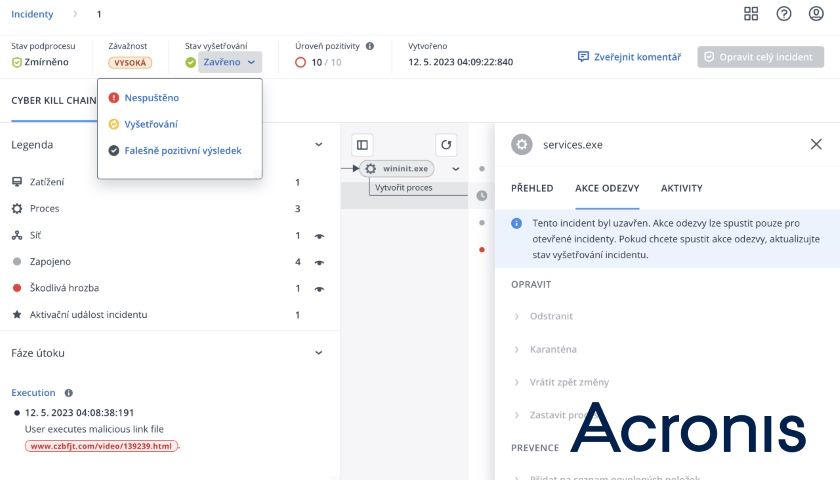This screenshot has width=840, height=480.
Task: Click the Execution phase info icon
Action: tap(69, 393)
